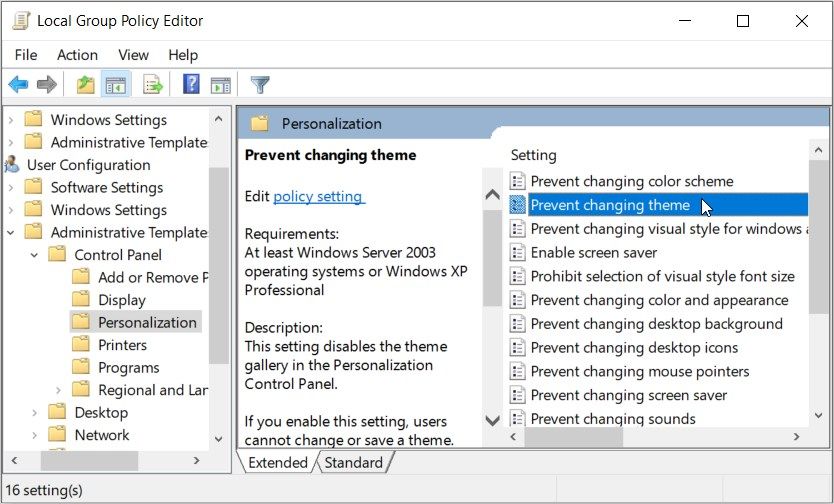Image resolution: width=834 pixels, height=504 pixels.
Task: Expand the Network tree node
Action: tap(34, 435)
